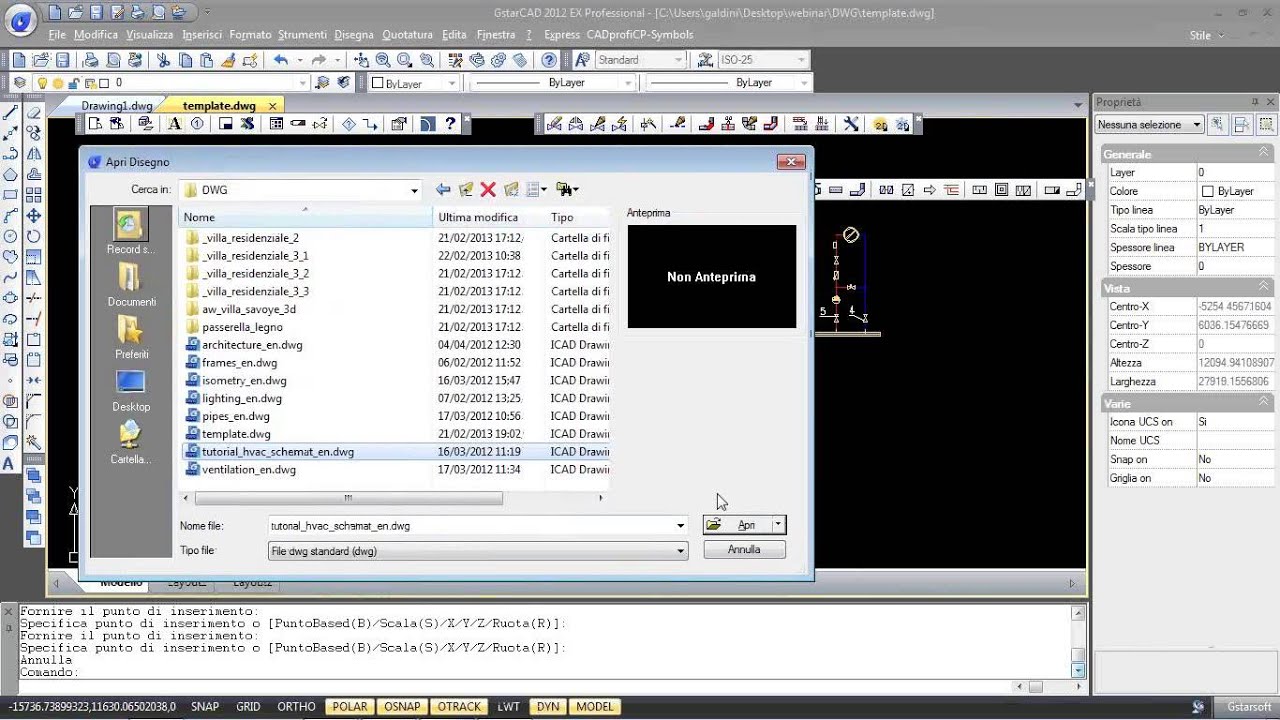Viewport: 1280px width, 720px height.
Task: Expand the 'Tipo file' dwg type dropdown
Action: coord(680,551)
